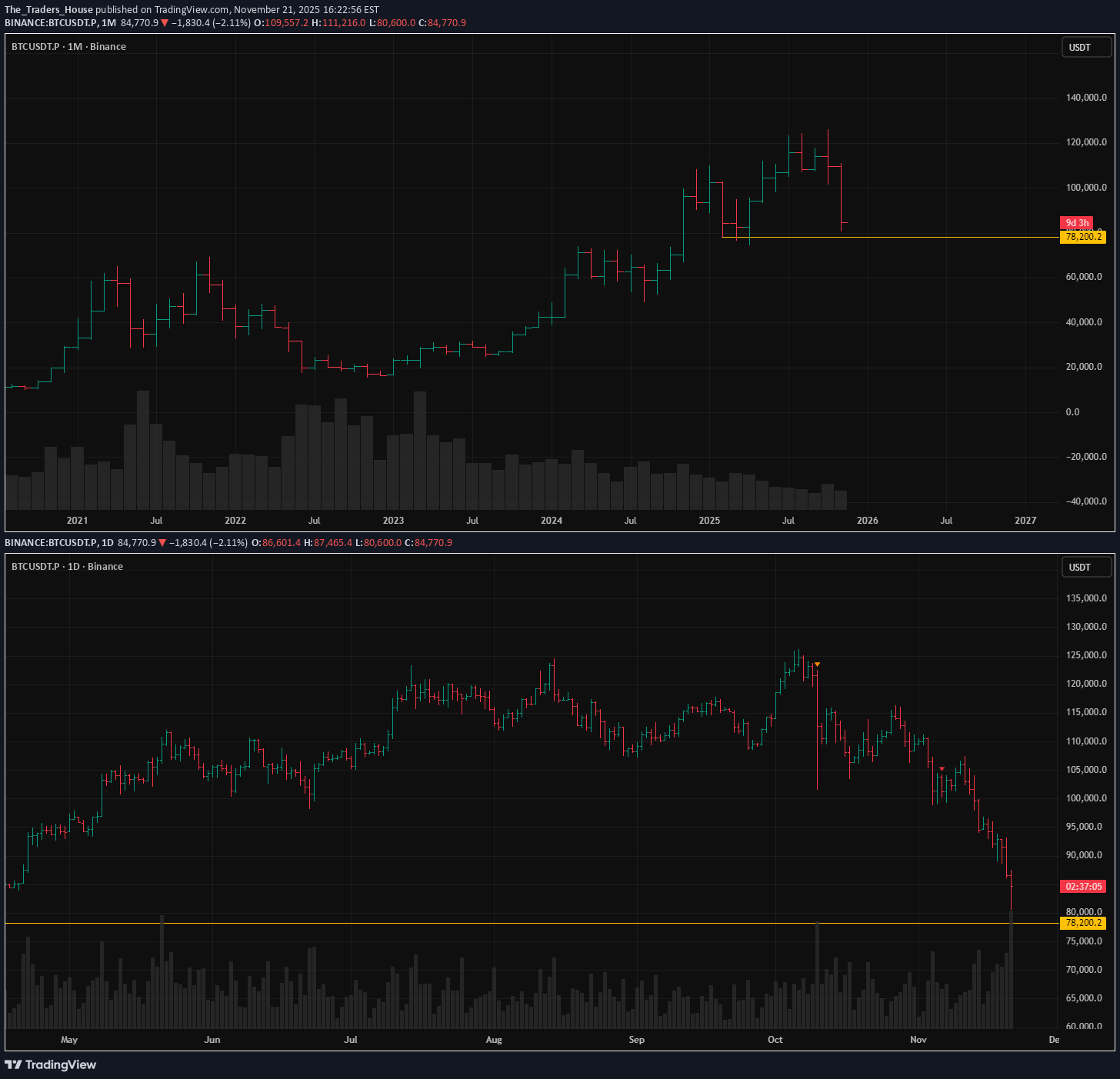Click the 100,000.0 level on monthly price axis
This screenshot has height=1079, width=1120.
[1086, 188]
